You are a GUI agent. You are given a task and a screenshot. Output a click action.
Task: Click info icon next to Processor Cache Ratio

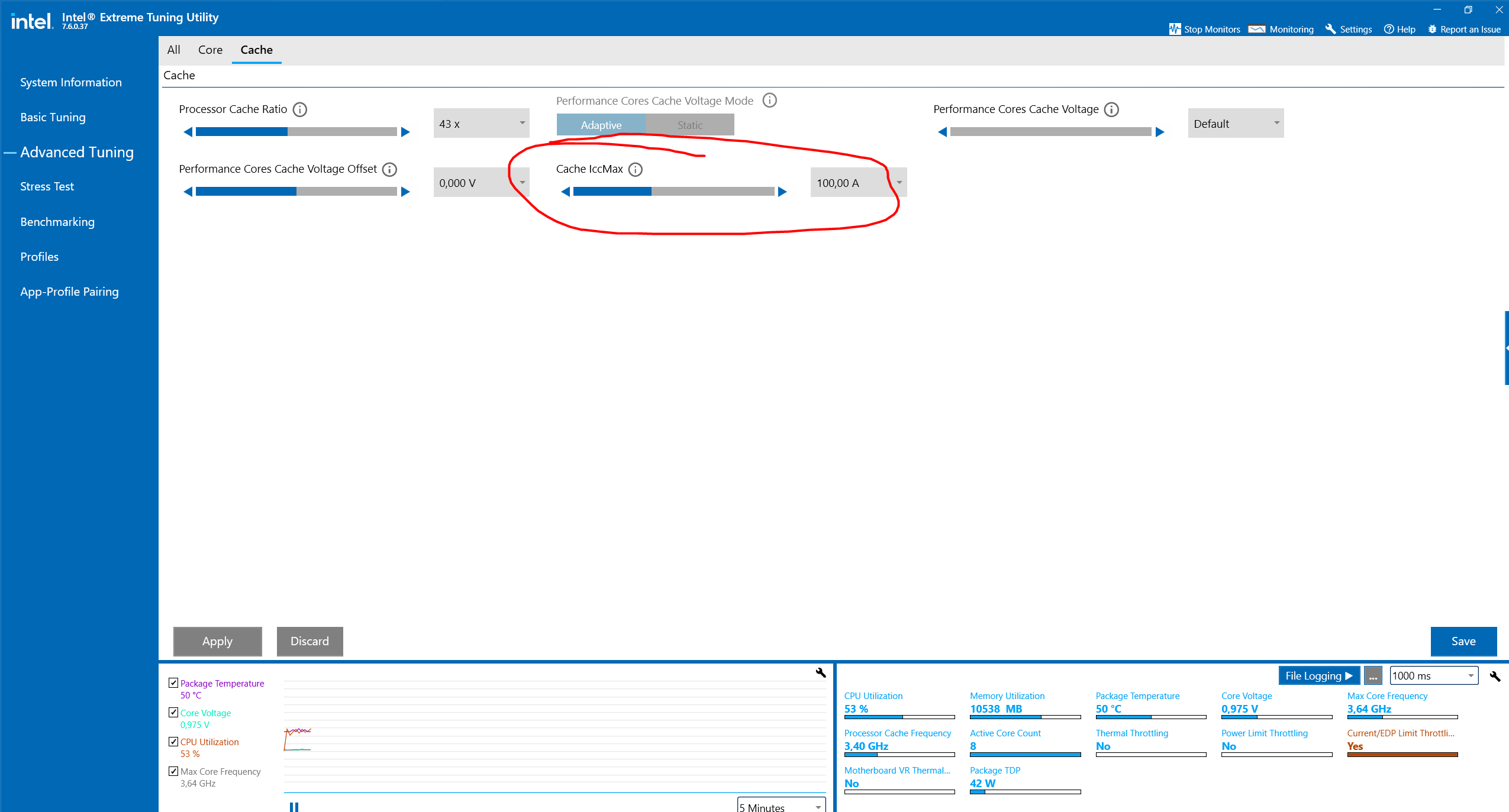[x=300, y=110]
